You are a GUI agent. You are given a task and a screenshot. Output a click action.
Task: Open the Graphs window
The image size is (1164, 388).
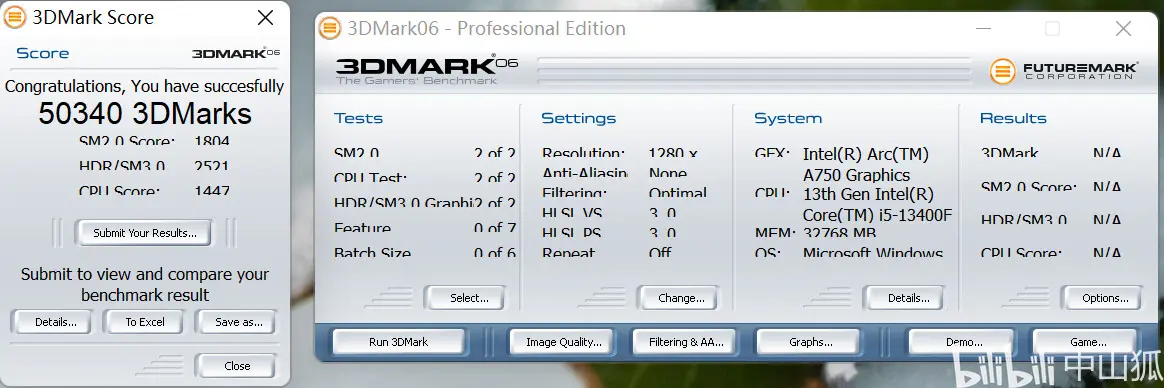[810, 342]
